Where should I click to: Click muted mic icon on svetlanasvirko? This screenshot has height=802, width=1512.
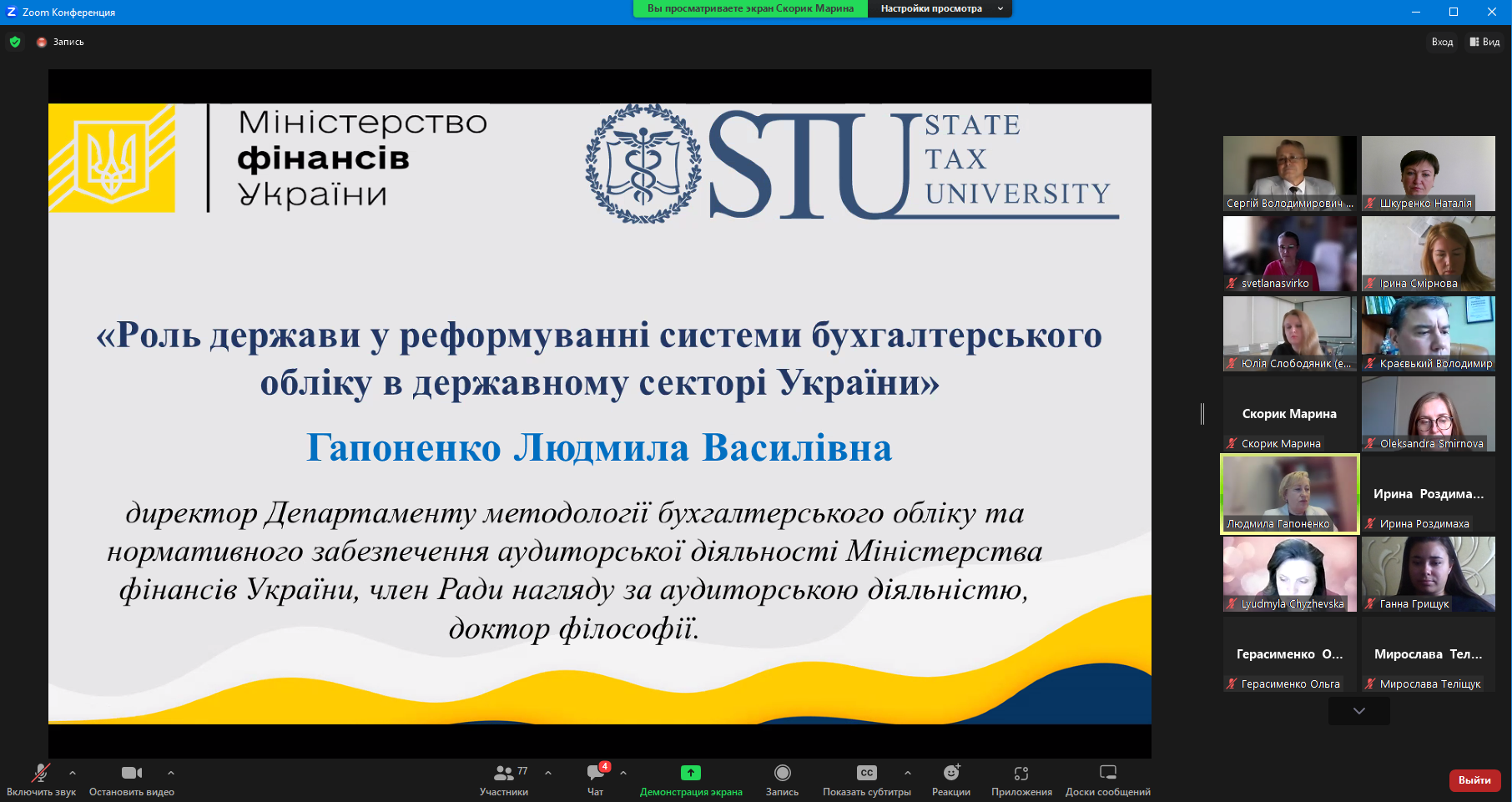1232,283
